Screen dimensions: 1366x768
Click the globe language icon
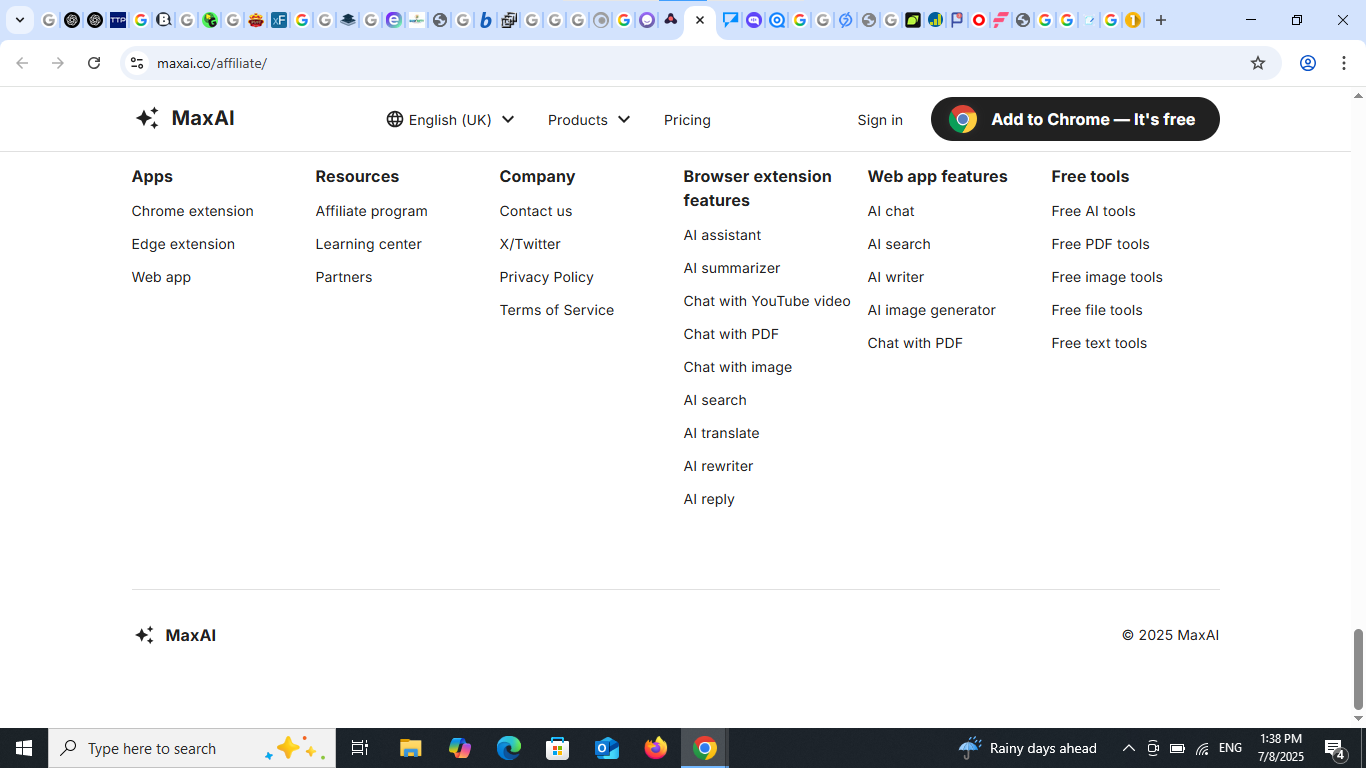(x=395, y=119)
